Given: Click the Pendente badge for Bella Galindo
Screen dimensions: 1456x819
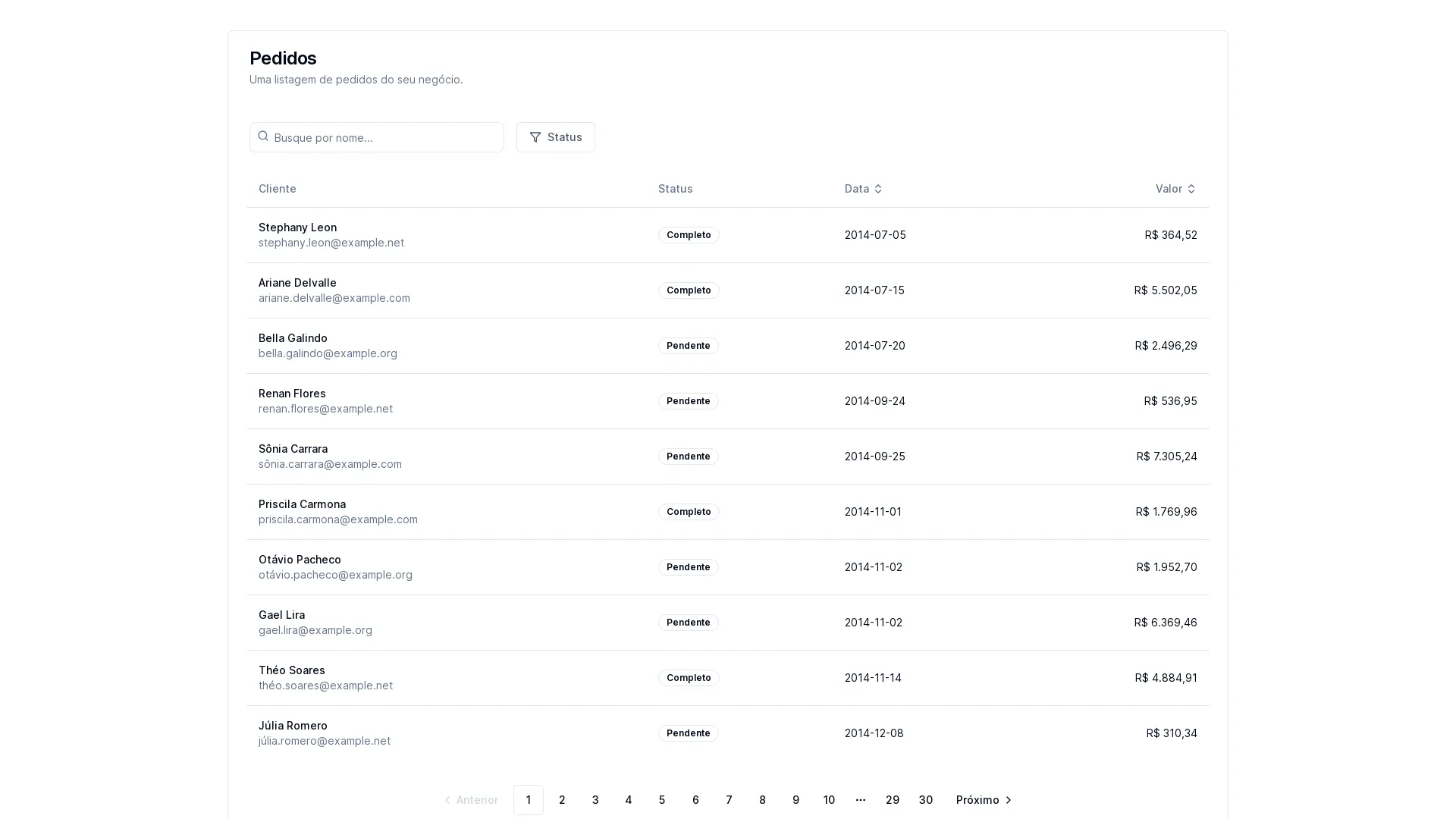Looking at the screenshot, I should 688,346.
